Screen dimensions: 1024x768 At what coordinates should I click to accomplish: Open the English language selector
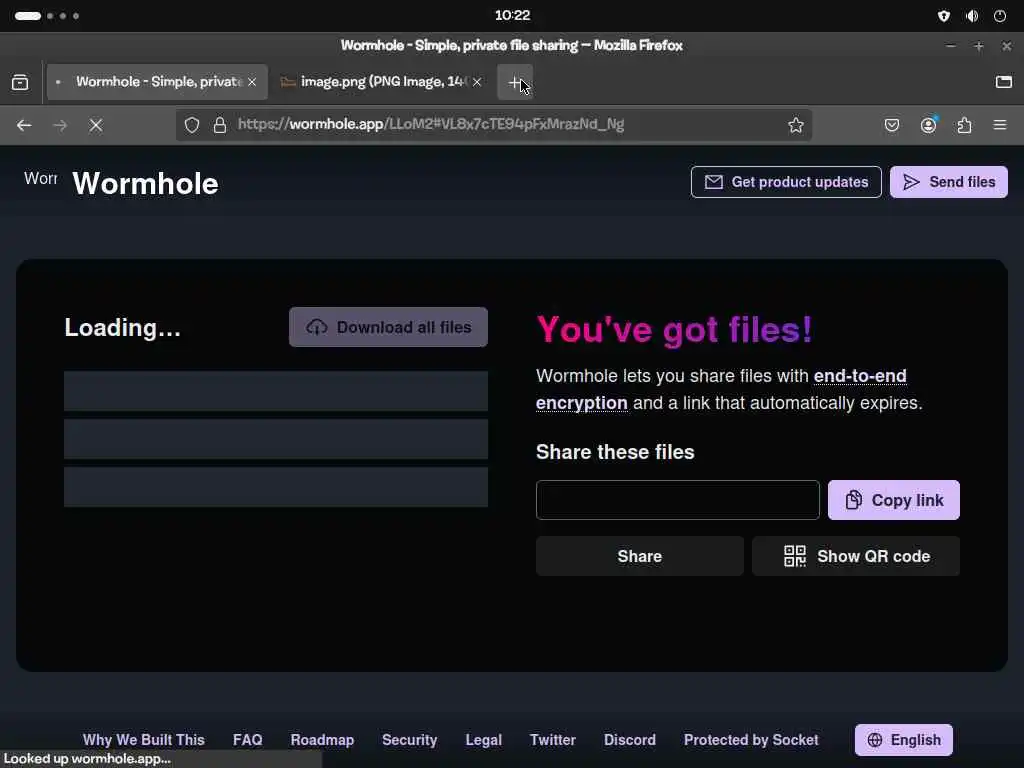(x=904, y=740)
